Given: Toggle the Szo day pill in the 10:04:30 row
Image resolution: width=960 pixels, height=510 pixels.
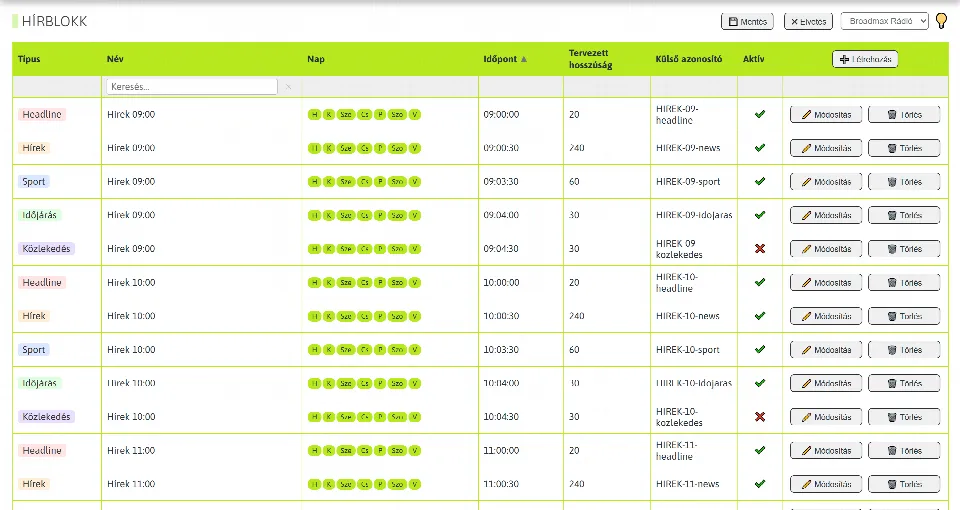Looking at the screenshot, I should pos(397,417).
